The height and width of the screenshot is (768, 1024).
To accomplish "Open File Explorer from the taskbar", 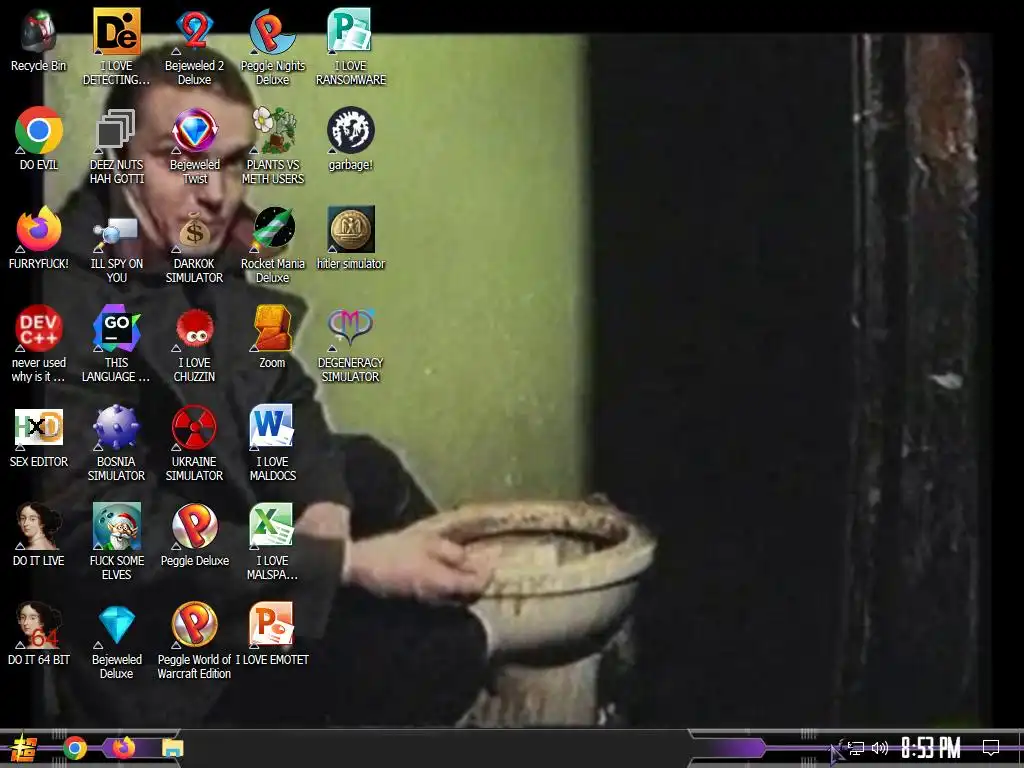I will [172, 748].
